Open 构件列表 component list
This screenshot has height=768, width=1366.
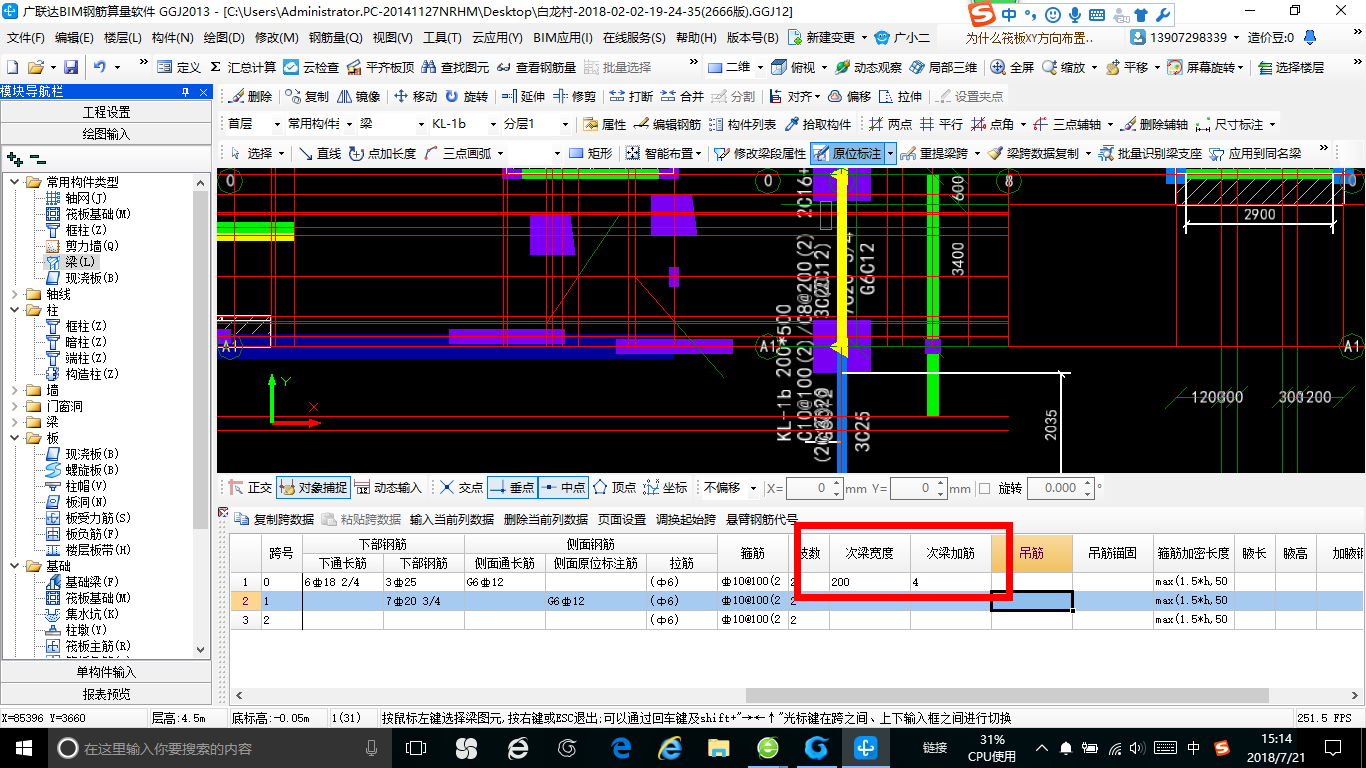click(x=742, y=124)
